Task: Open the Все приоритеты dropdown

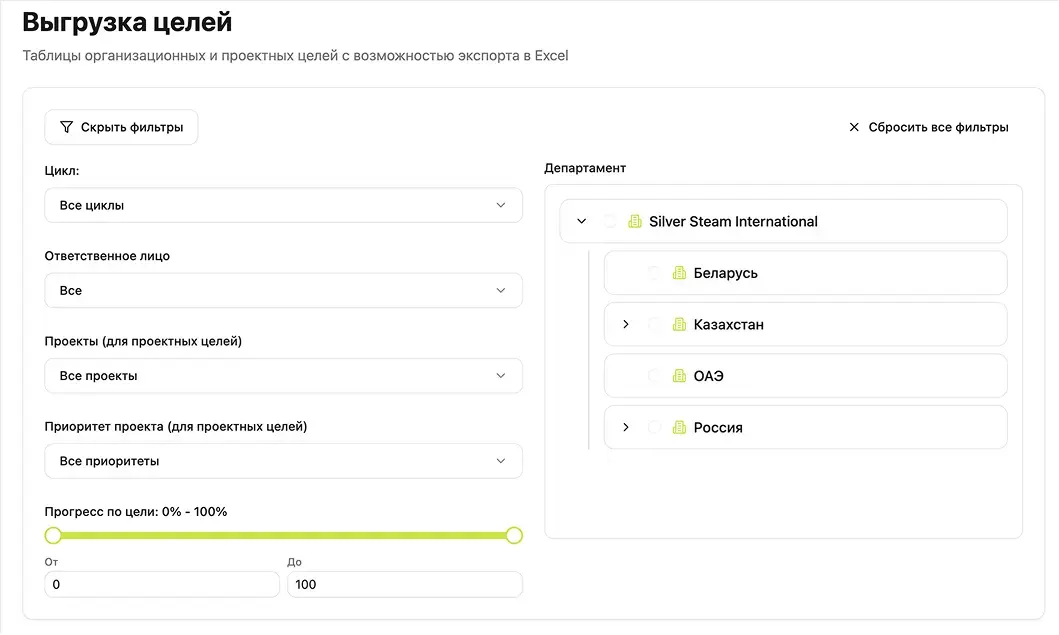Action: [x=283, y=461]
